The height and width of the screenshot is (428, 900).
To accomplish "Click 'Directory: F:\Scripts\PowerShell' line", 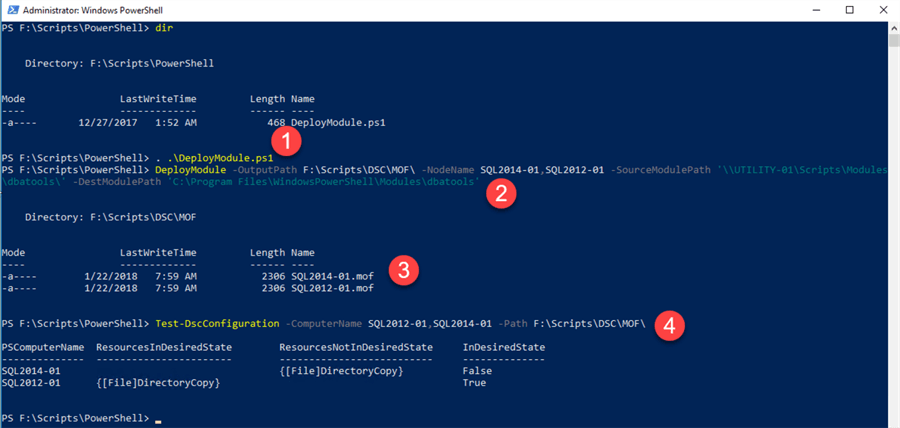I will pos(119,64).
